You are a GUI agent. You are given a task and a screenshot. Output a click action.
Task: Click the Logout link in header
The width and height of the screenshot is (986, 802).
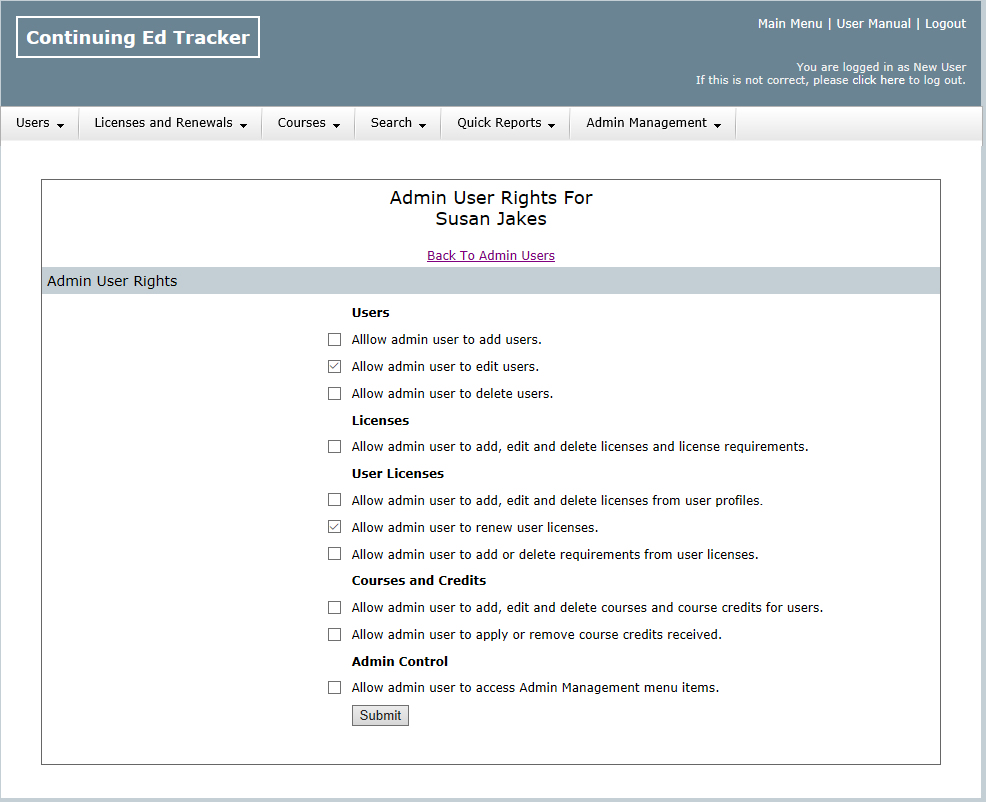coord(945,24)
